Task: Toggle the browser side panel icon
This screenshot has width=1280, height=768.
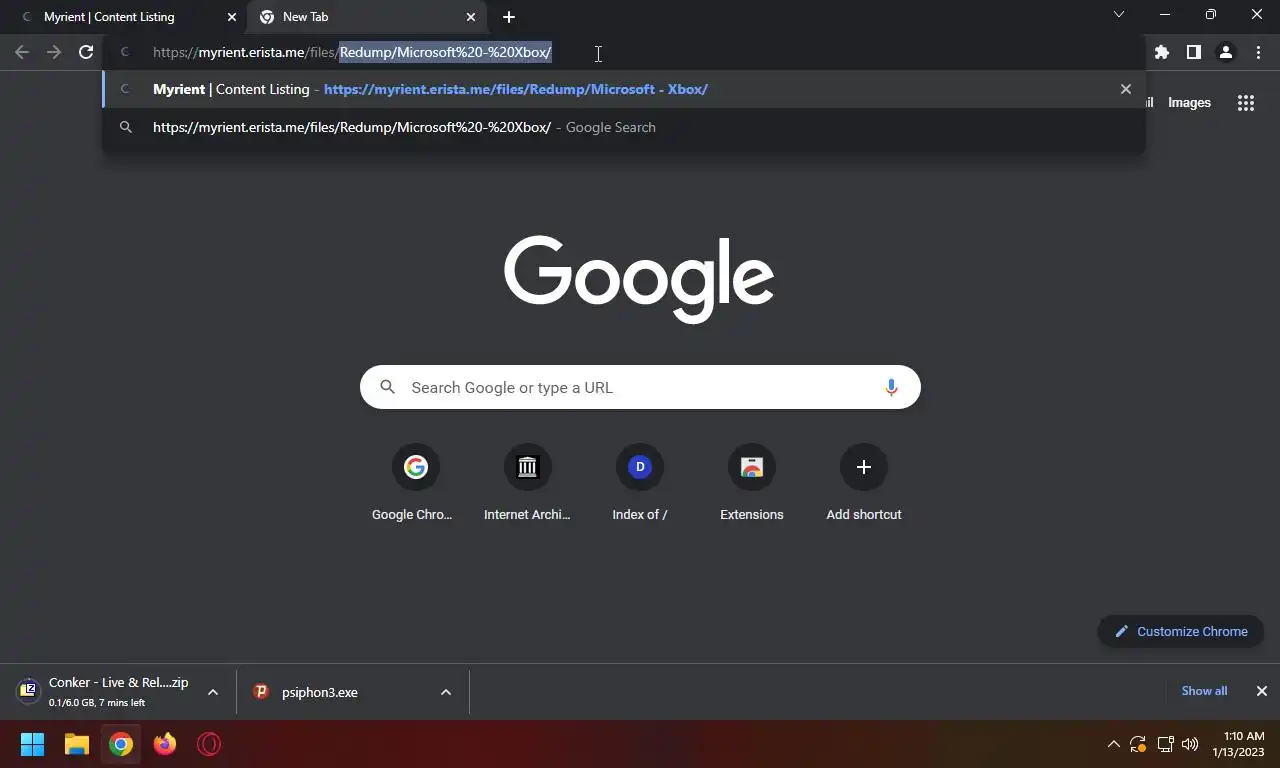Action: pos(1194,52)
